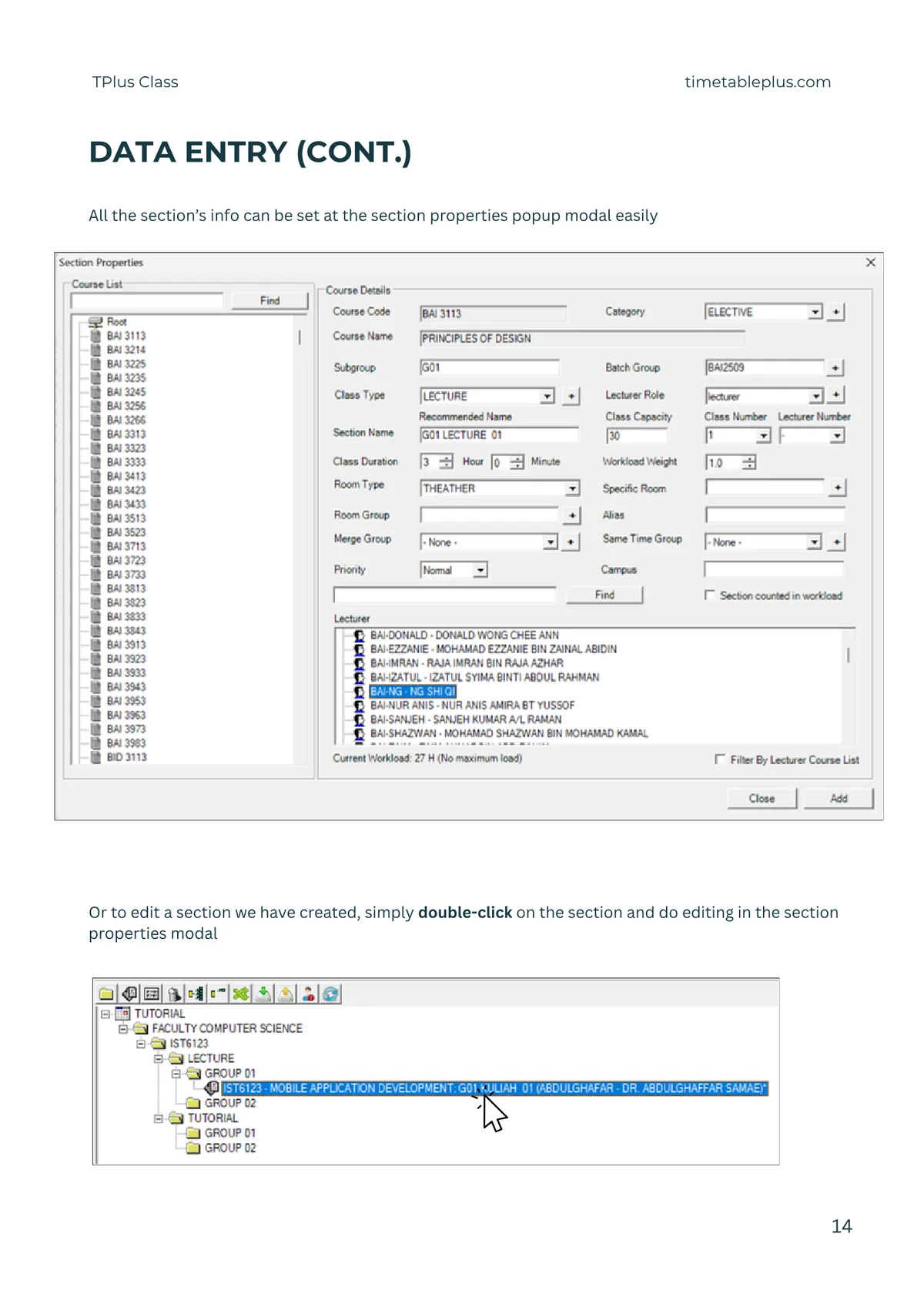Click the Add button in Section Properties
This screenshot has height=1307, width=924.
(839, 798)
